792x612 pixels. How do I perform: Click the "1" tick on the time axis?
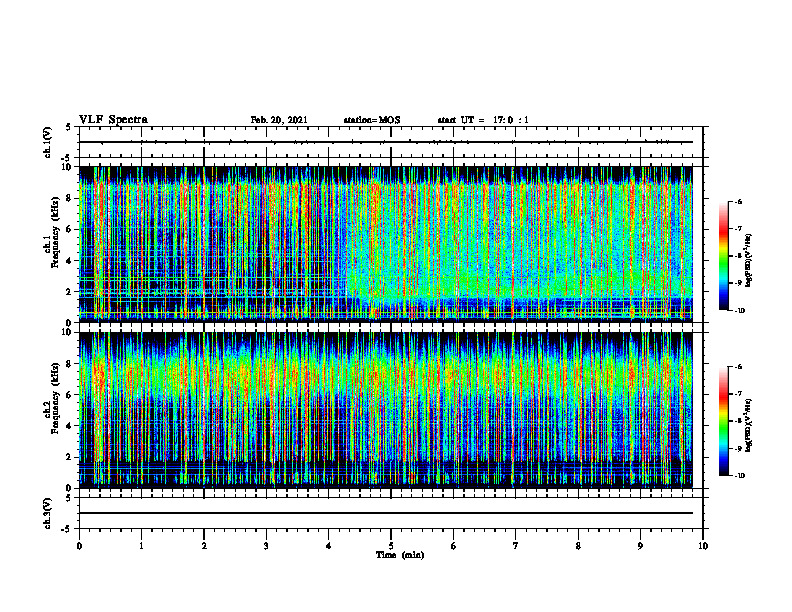click(142, 546)
